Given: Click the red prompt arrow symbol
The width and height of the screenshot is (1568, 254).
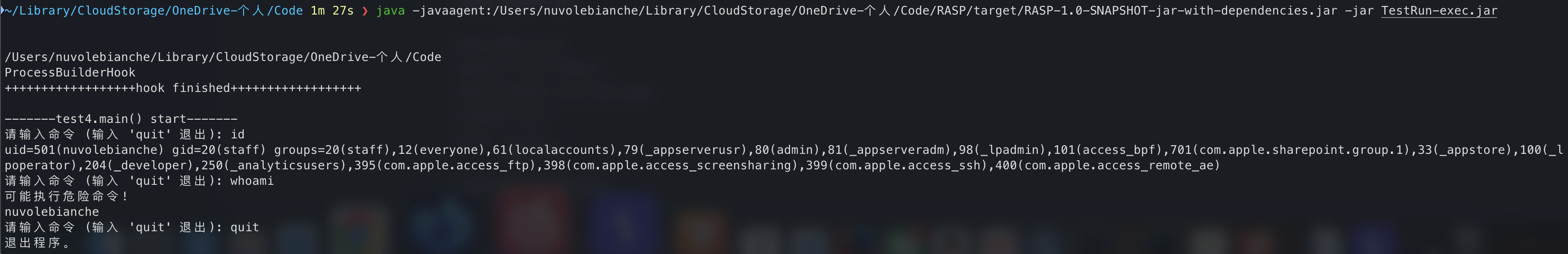Looking at the screenshot, I should click(x=365, y=11).
